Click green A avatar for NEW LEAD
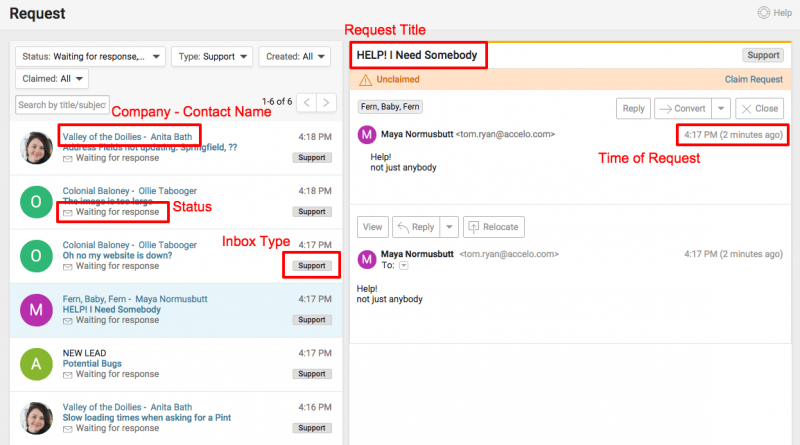This screenshot has width=800, height=445. (37, 365)
